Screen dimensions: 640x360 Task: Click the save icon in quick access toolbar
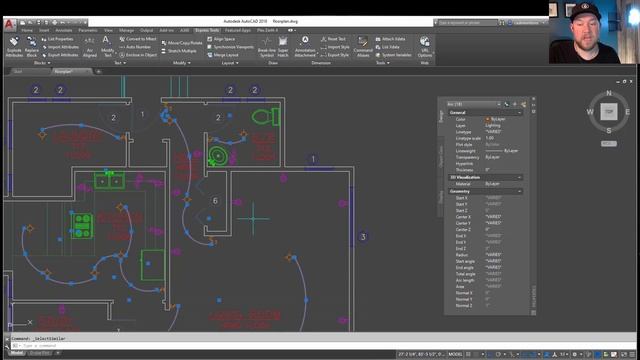click(39, 22)
